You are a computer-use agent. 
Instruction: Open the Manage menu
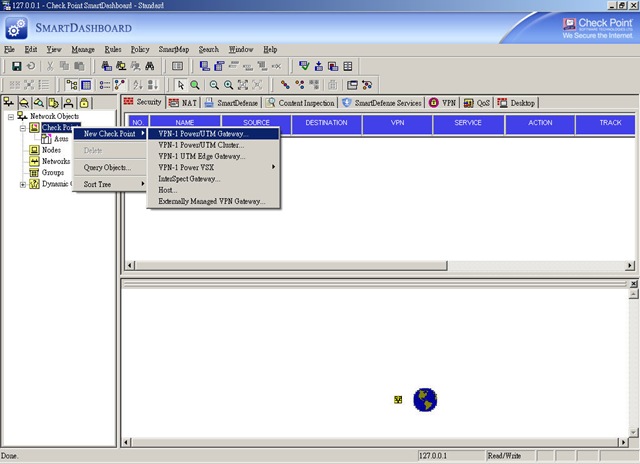83,49
